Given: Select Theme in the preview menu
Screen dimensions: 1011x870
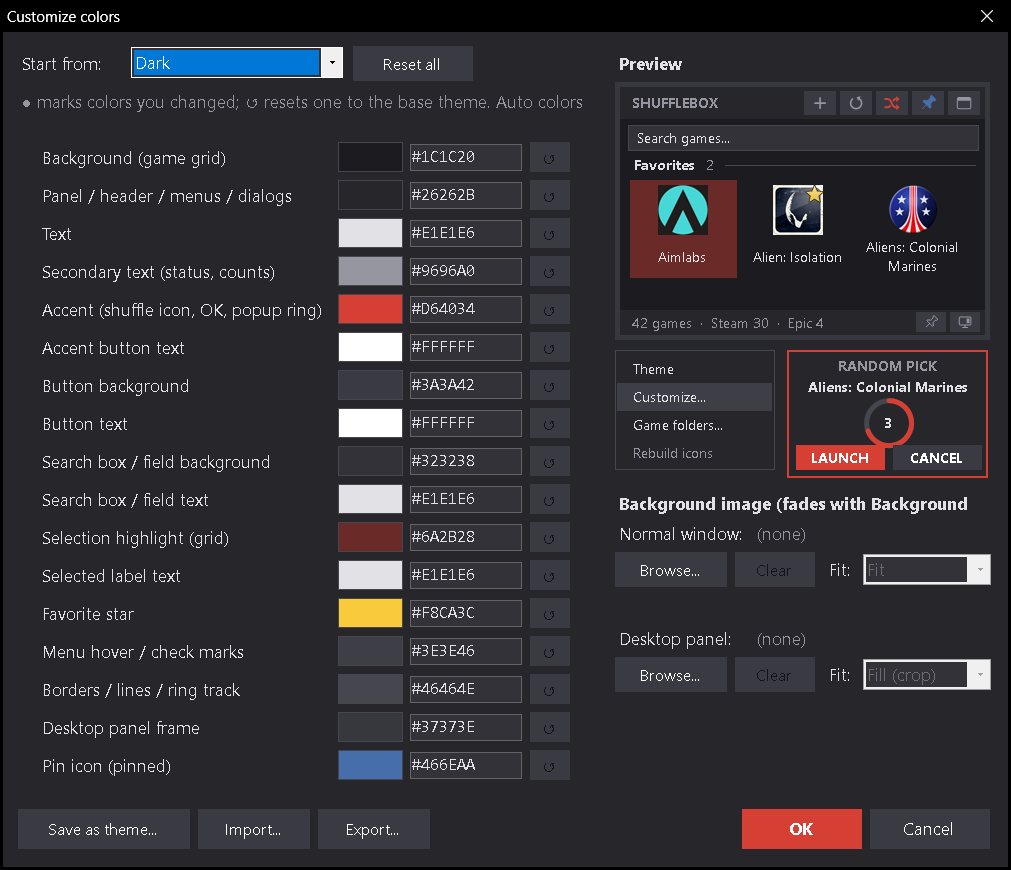Looking at the screenshot, I should [694, 370].
